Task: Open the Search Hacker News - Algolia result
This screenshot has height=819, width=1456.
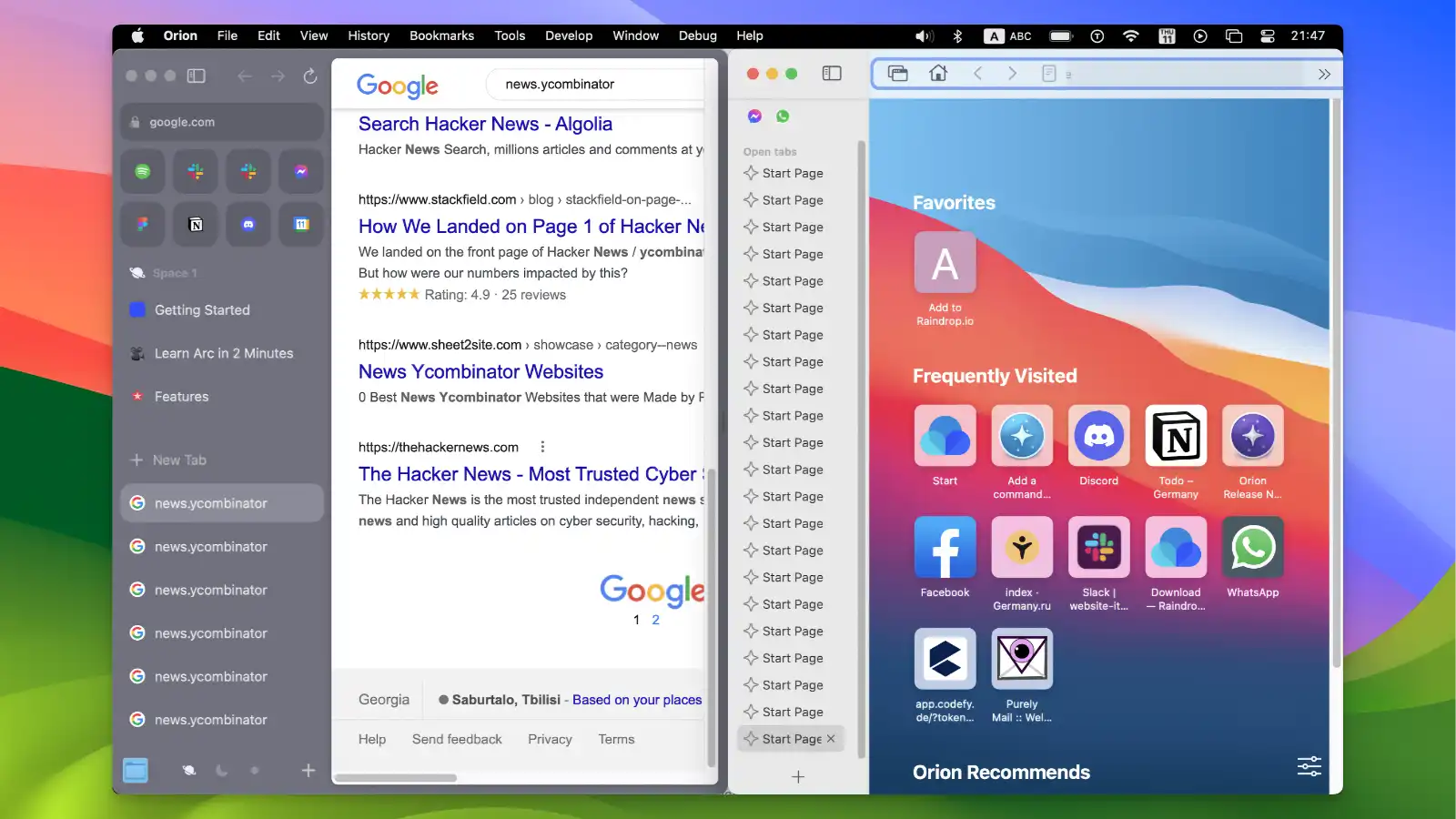Action: coord(485,124)
